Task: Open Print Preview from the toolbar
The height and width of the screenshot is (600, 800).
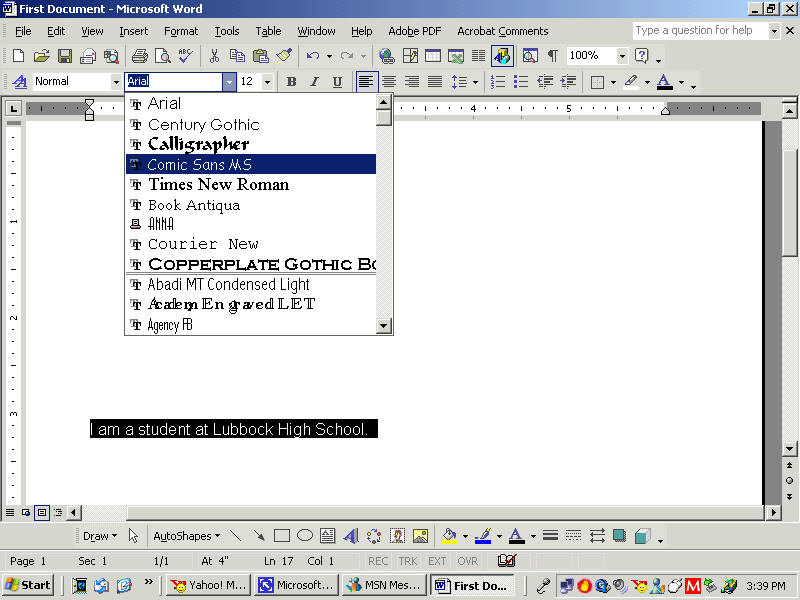Action: pyautogui.click(x=163, y=56)
